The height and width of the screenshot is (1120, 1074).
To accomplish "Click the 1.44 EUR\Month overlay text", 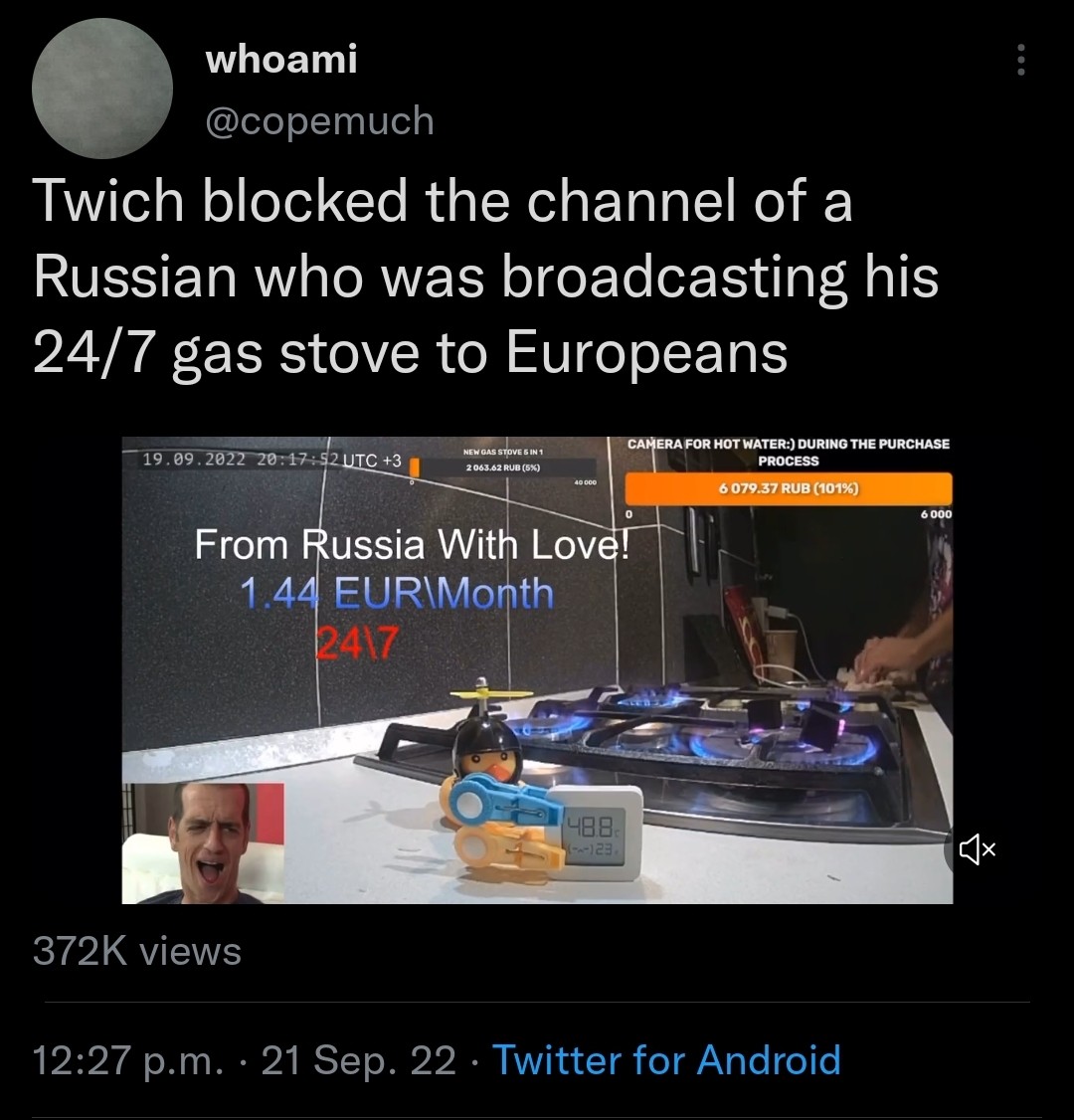I will tap(396, 594).
